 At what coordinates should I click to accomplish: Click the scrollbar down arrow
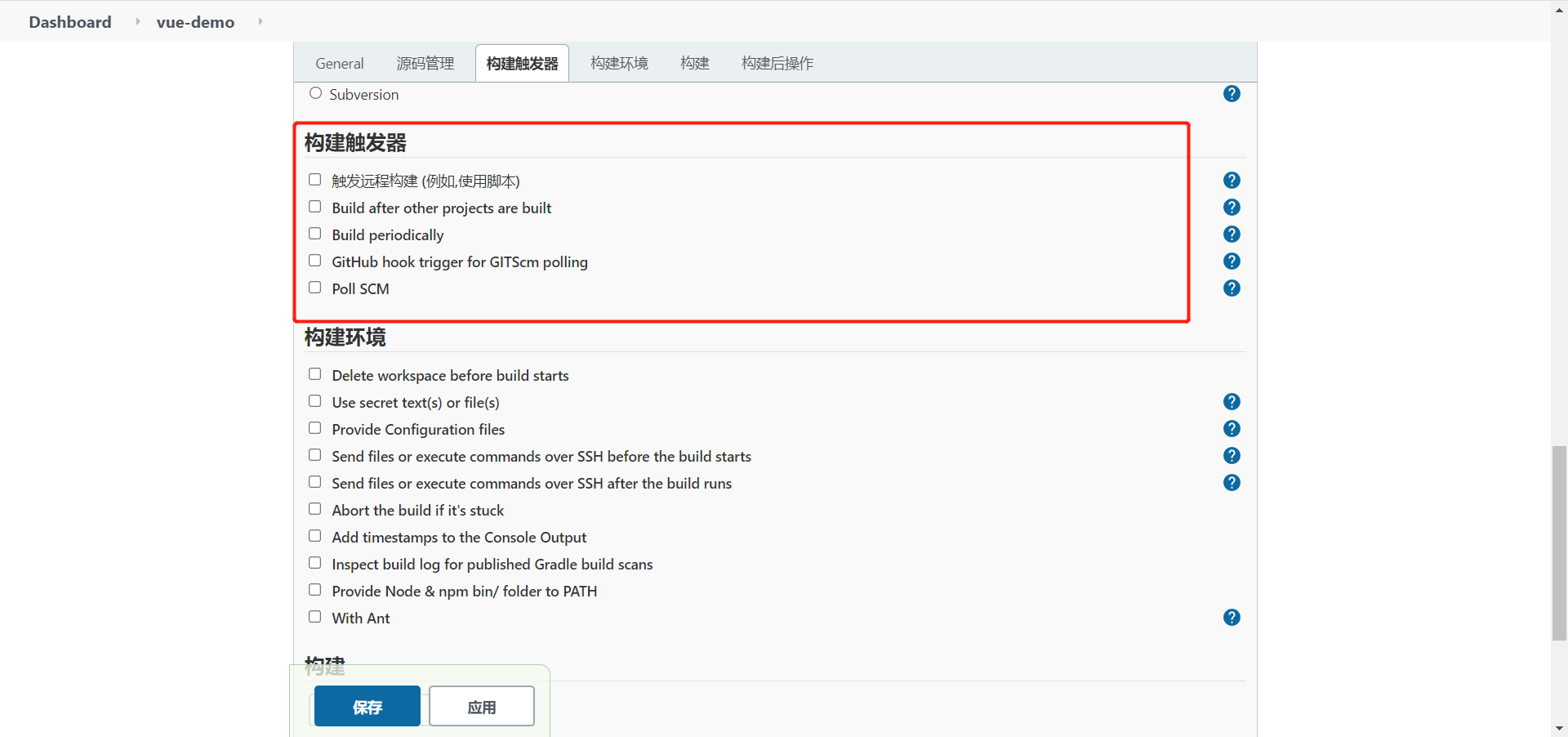[1559, 728]
